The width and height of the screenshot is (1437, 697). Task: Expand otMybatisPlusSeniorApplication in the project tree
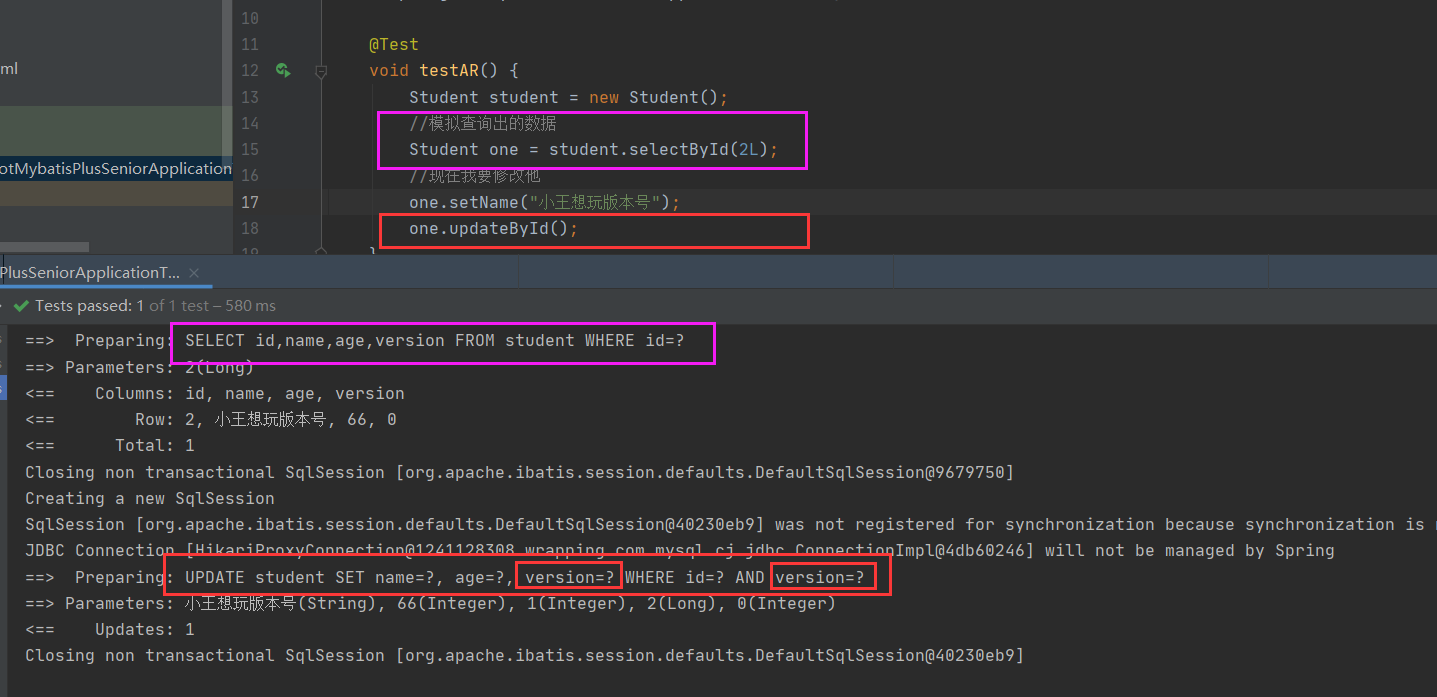(115, 168)
